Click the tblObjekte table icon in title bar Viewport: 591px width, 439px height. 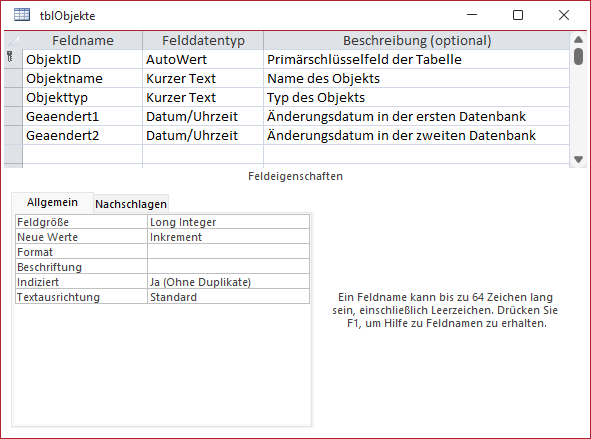(x=22, y=15)
